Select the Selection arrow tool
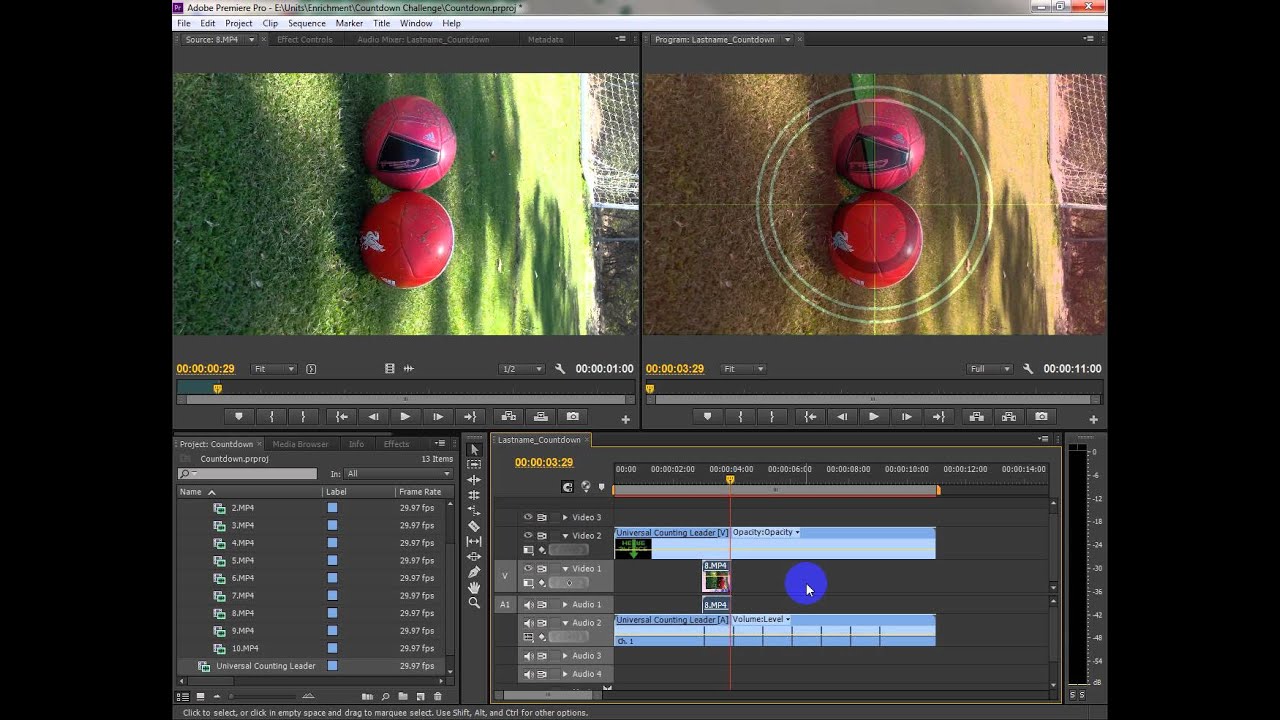Screen dimensions: 1280x720 [x=474, y=449]
